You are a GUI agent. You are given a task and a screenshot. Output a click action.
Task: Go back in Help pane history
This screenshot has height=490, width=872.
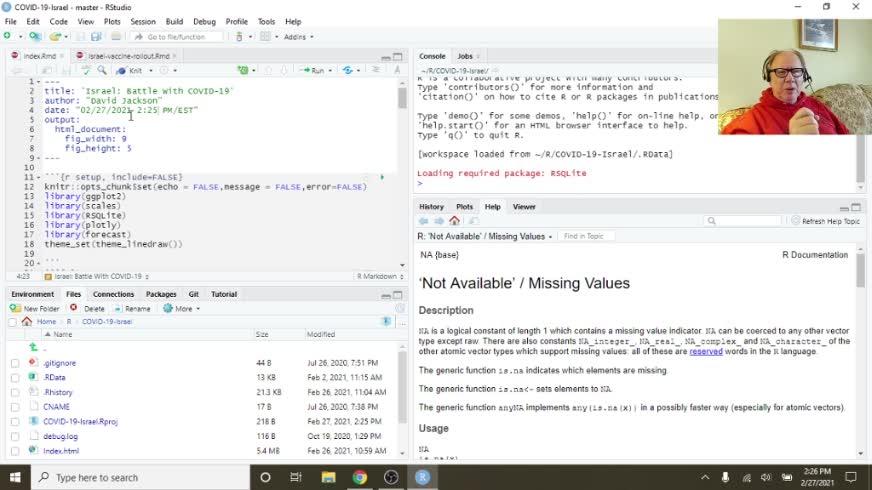424,221
